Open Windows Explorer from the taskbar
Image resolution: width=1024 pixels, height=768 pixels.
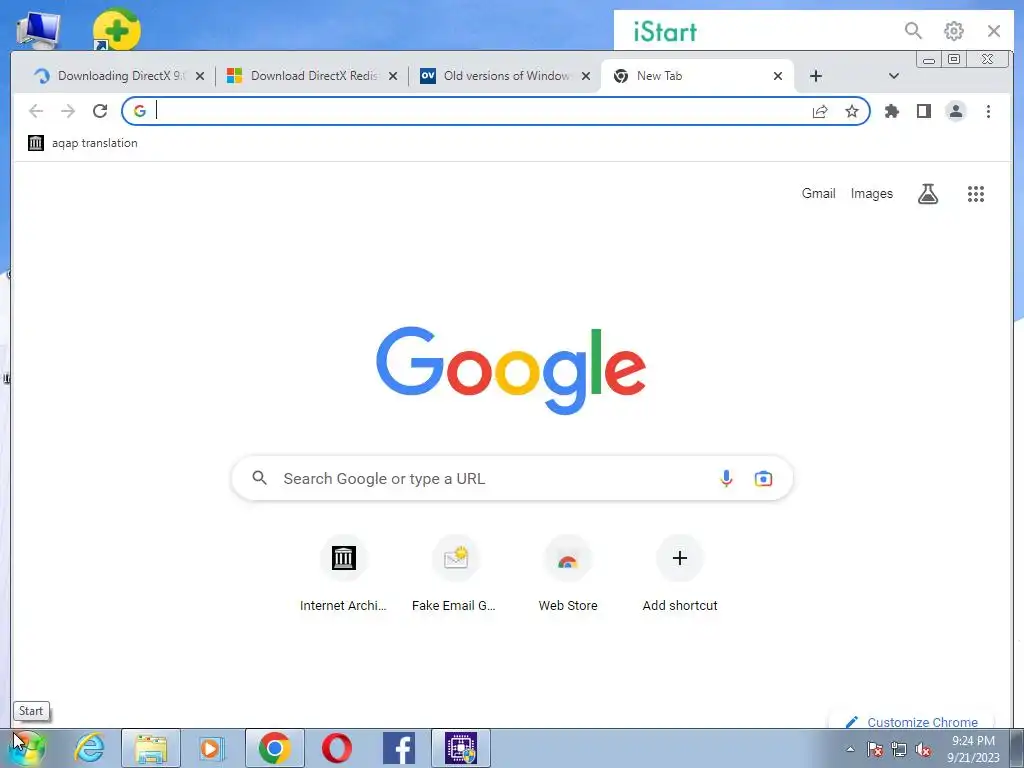151,748
